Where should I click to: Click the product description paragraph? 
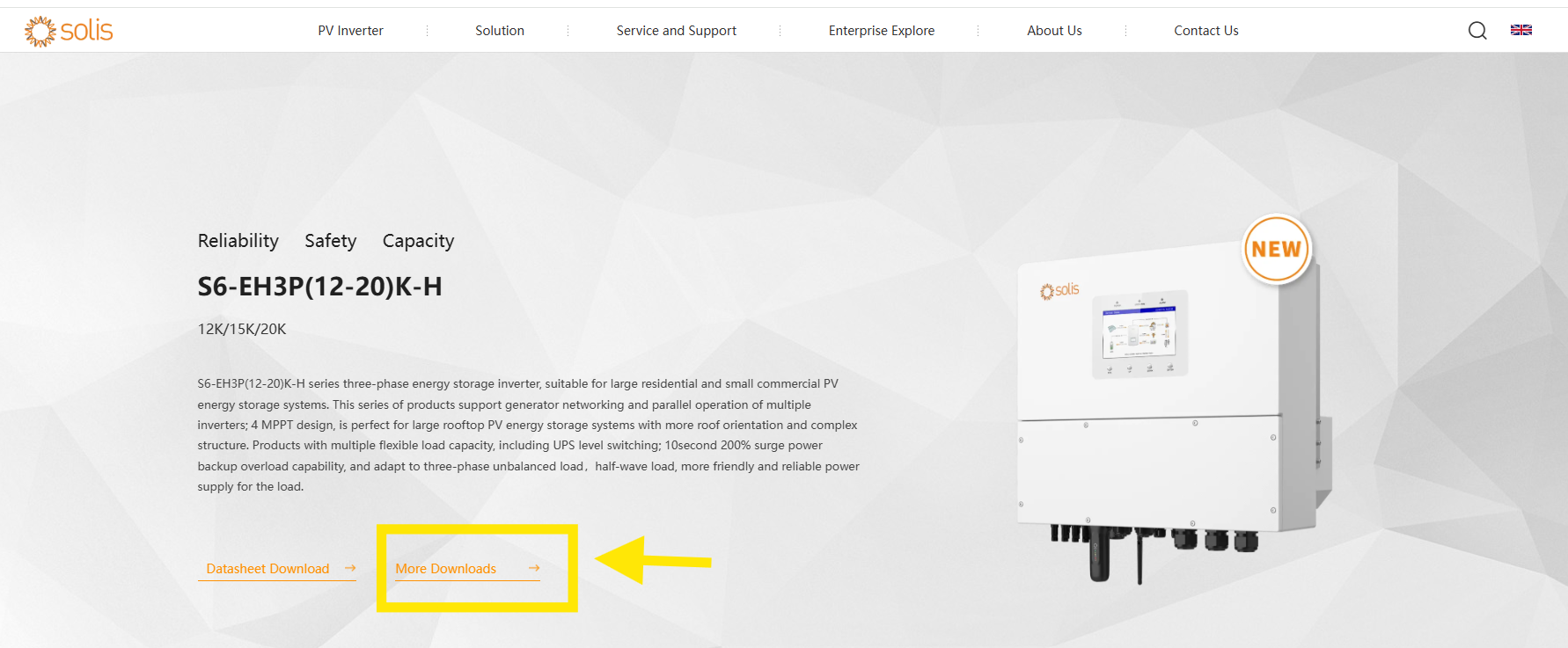pos(528,435)
